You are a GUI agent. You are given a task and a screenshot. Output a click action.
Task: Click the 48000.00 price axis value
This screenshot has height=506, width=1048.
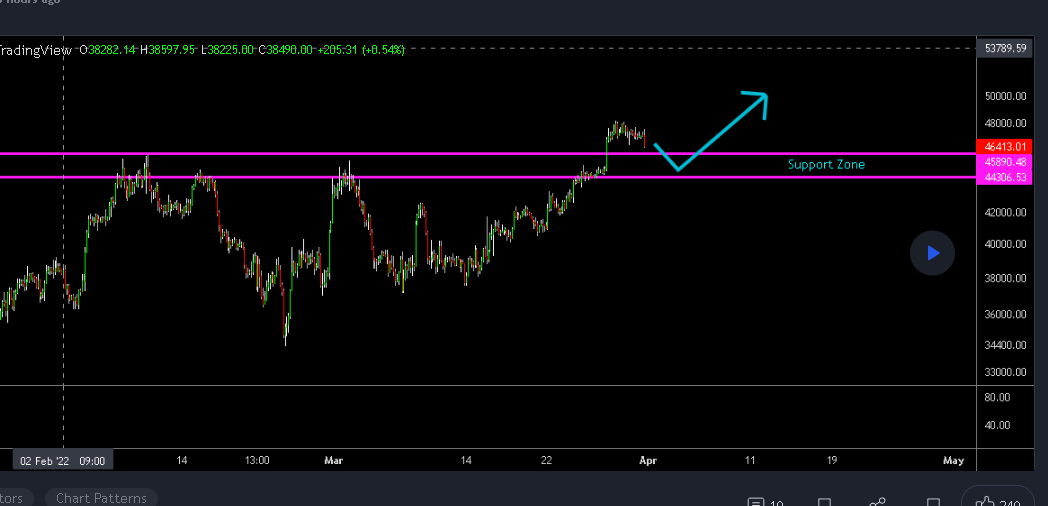(1005, 123)
